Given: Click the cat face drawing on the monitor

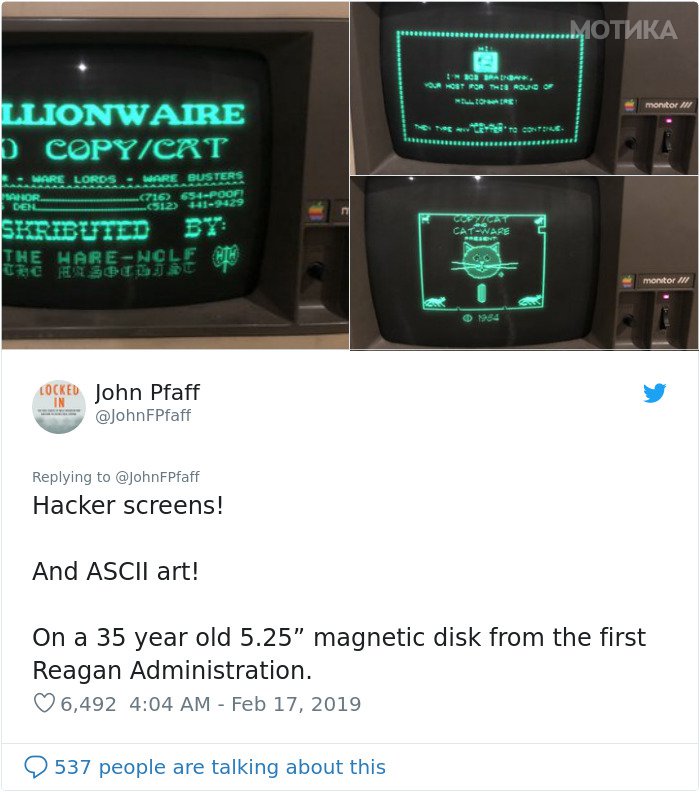Looking at the screenshot, I should 483,260.
